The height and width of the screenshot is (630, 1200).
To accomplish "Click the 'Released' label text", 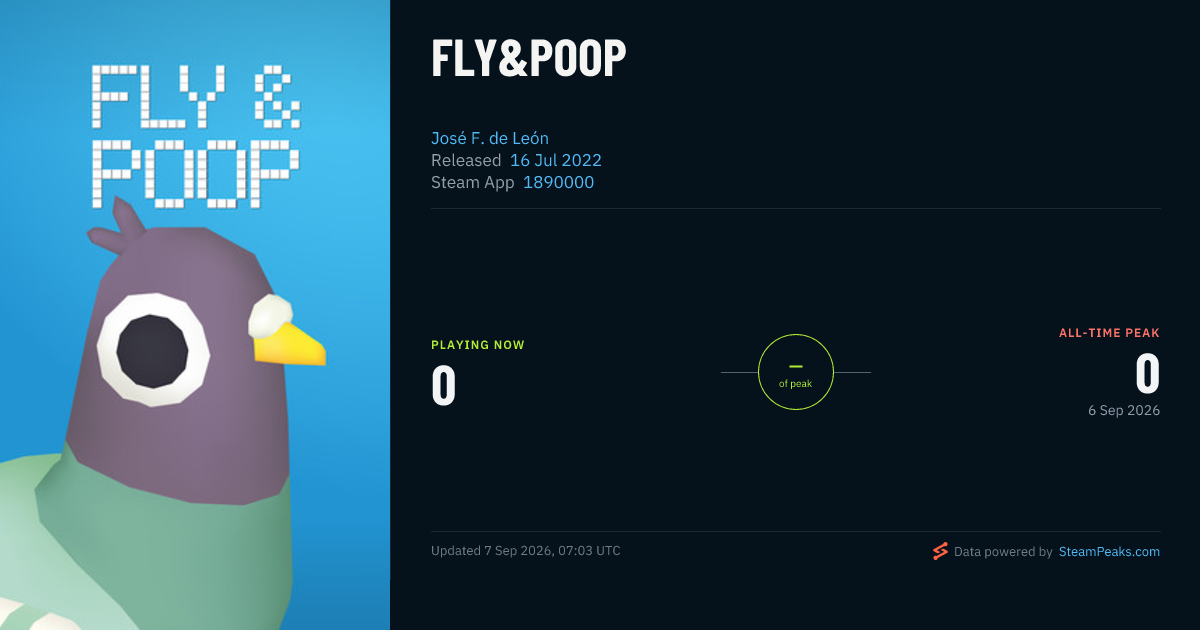I will point(466,160).
